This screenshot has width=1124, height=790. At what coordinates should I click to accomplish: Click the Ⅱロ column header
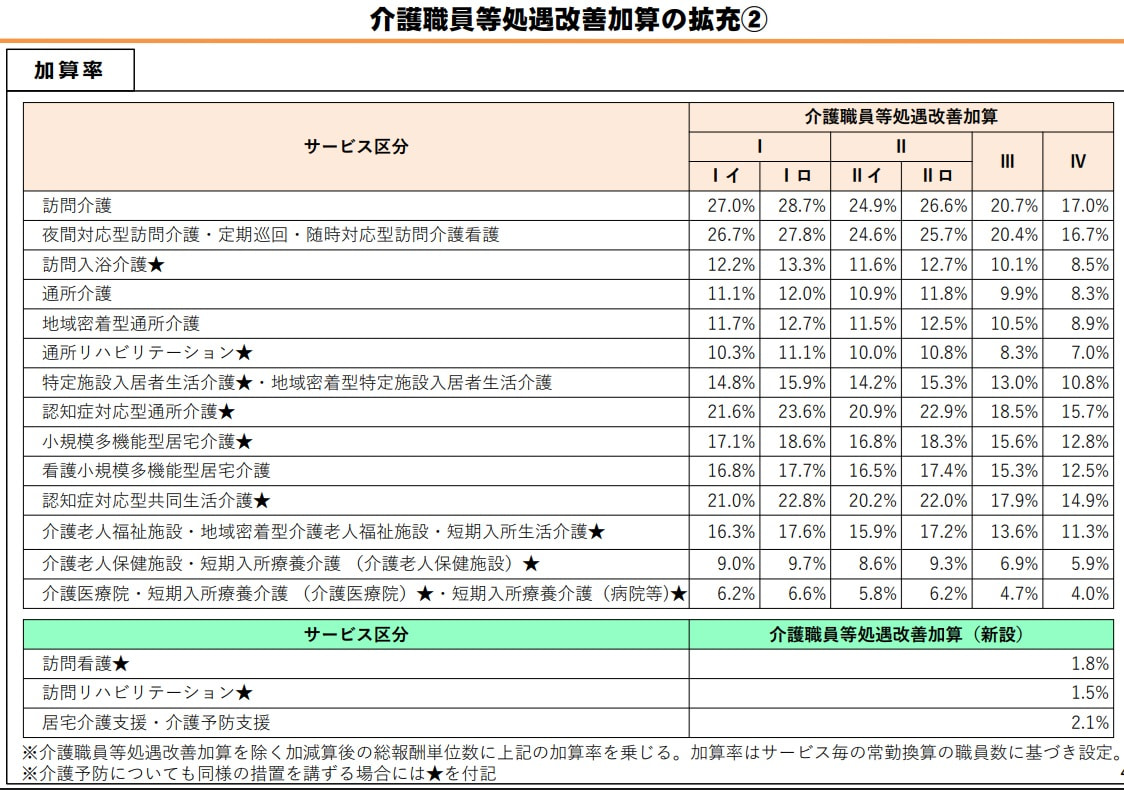[937, 176]
